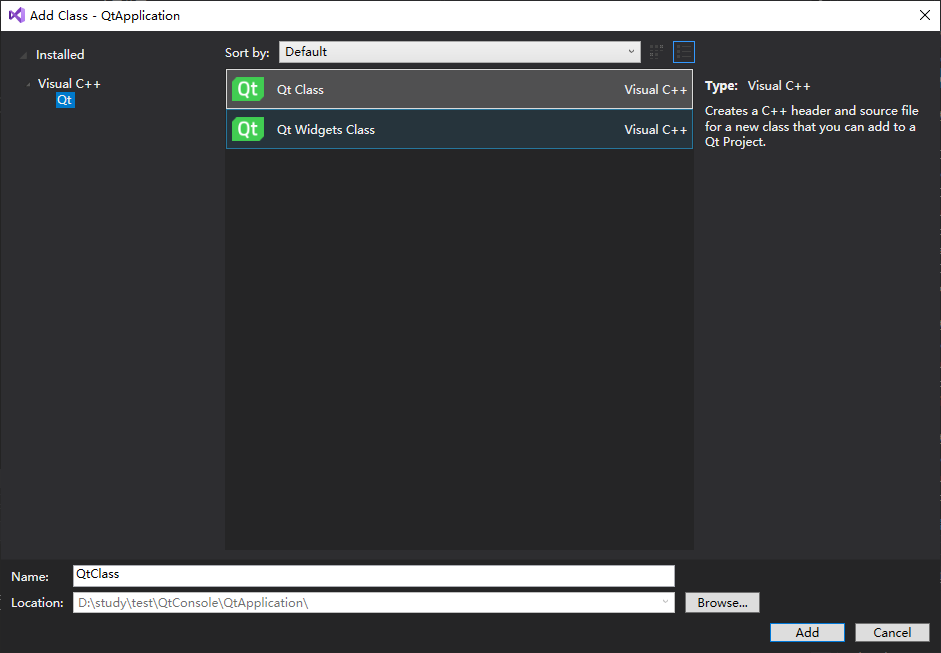Open the Sort by dropdown
Viewport: 941px width, 653px height.
(x=459, y=52)
